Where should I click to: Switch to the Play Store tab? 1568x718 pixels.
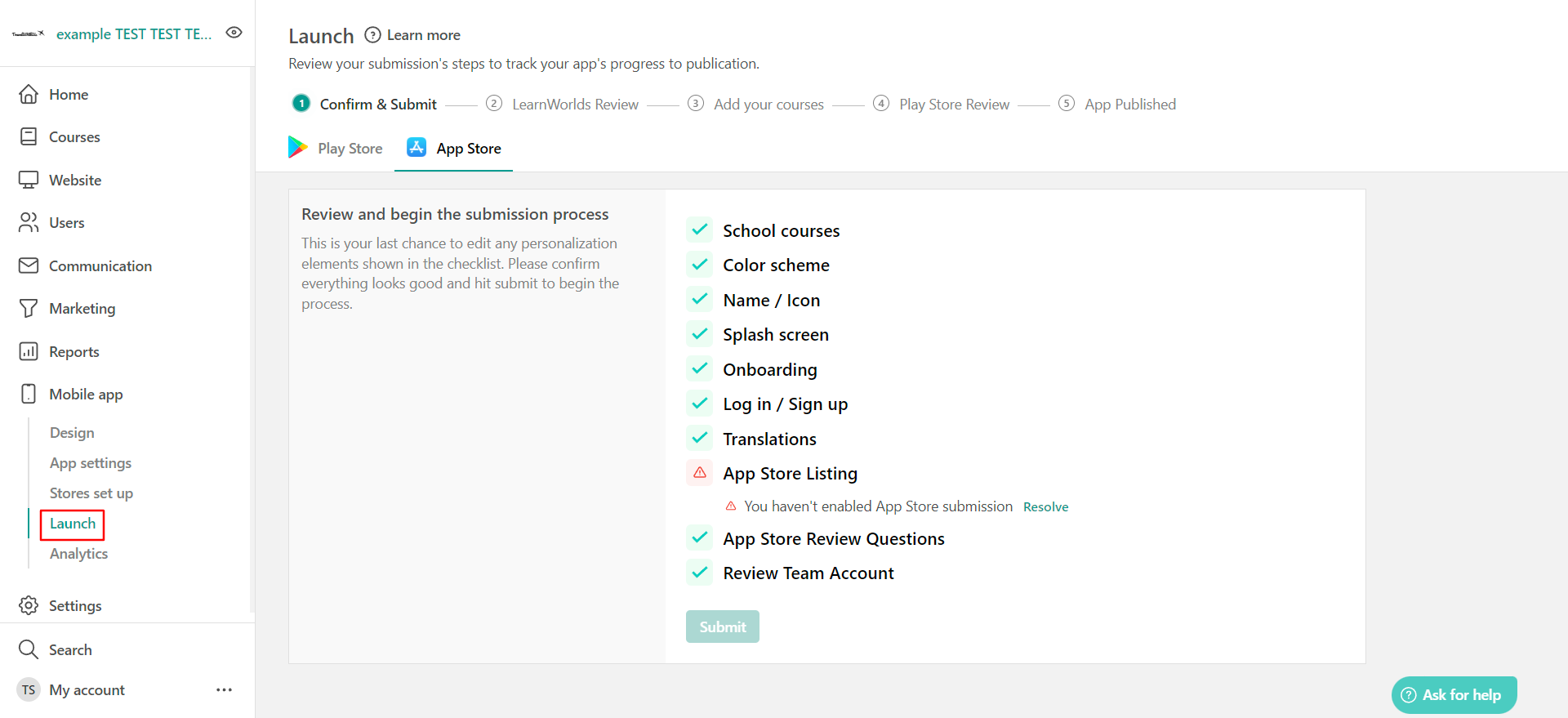pos(336,148)
